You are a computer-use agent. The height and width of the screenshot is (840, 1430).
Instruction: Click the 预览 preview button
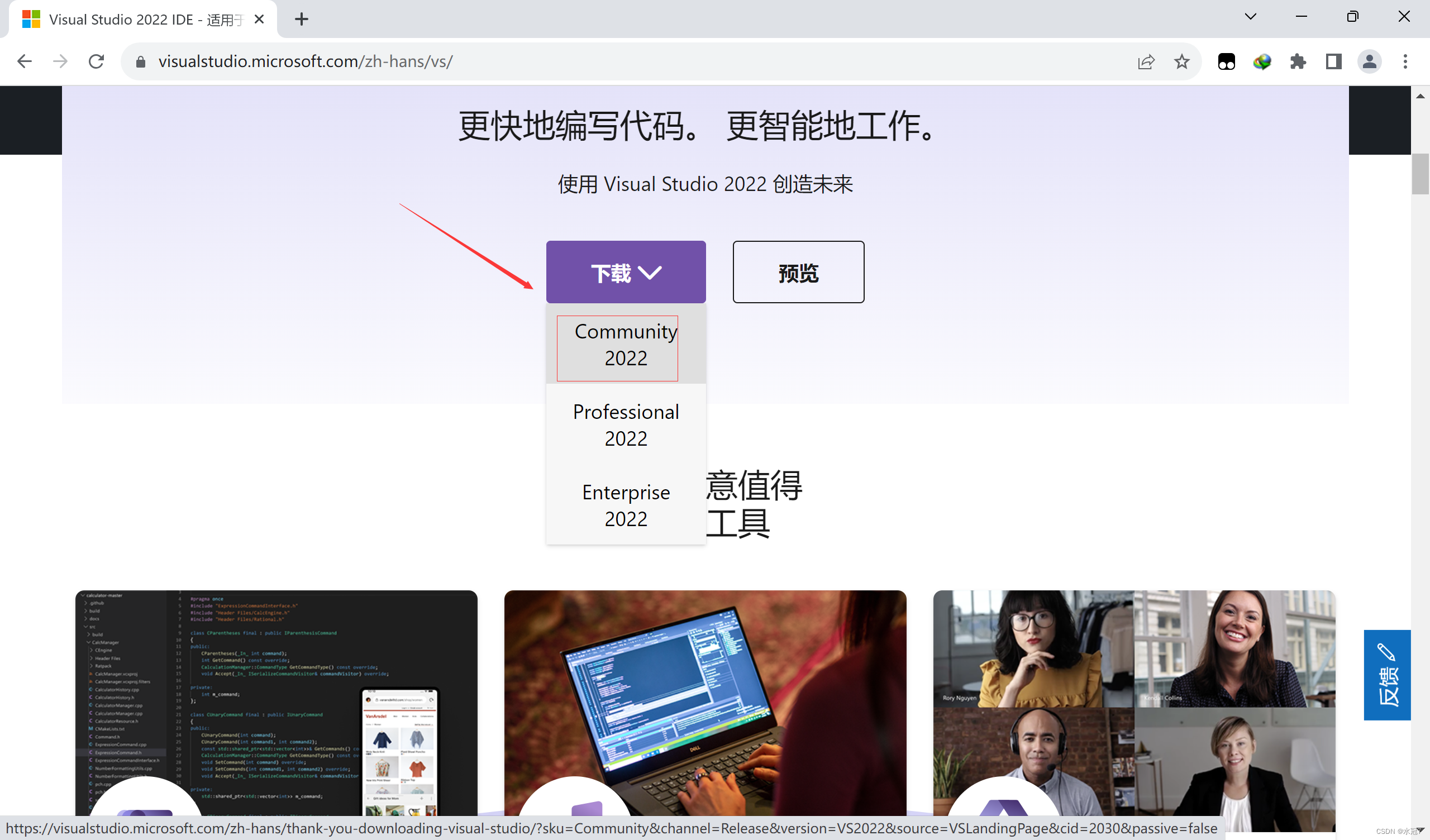pyautogui.click(x=798, y=273)
